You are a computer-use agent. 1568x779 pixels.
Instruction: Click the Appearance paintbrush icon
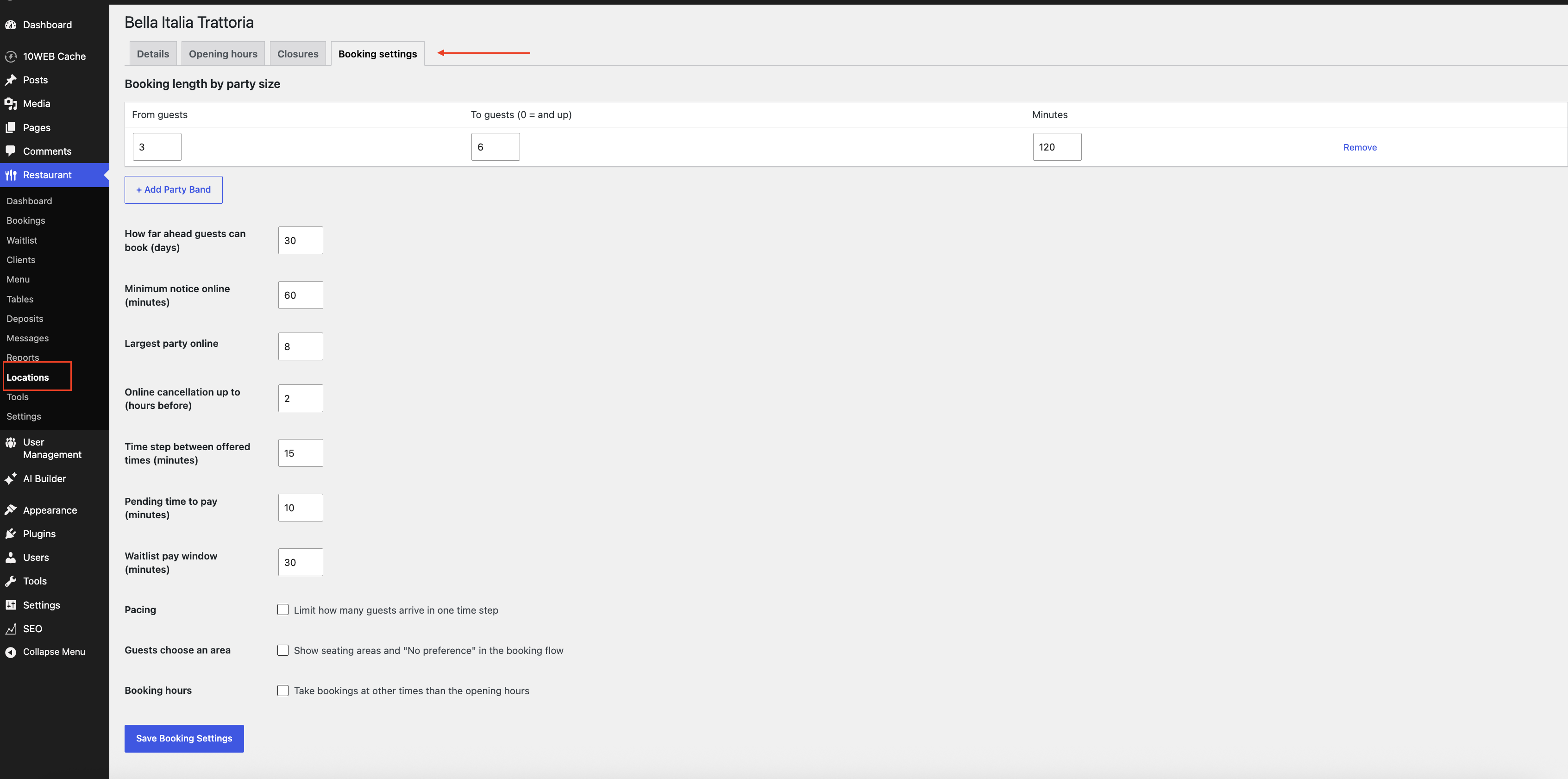(10, 510)
